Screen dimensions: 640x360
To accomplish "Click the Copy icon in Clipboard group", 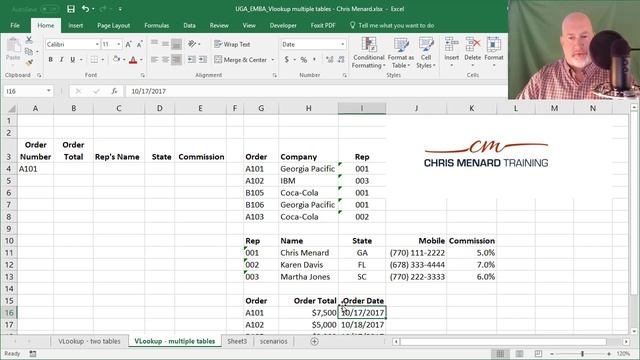I will (x=29, y=51).
